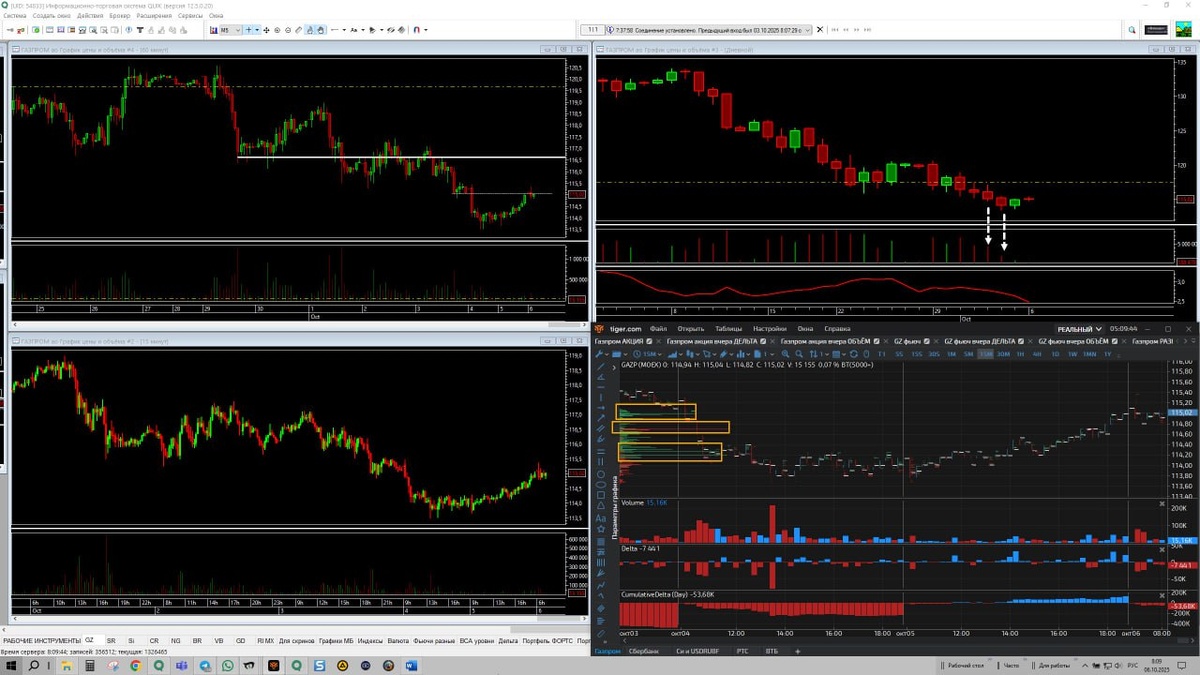Open the crosshair tool dropdown arrow in QUIK
This screenshot has height=675, width=1200.
click(258, 30)
